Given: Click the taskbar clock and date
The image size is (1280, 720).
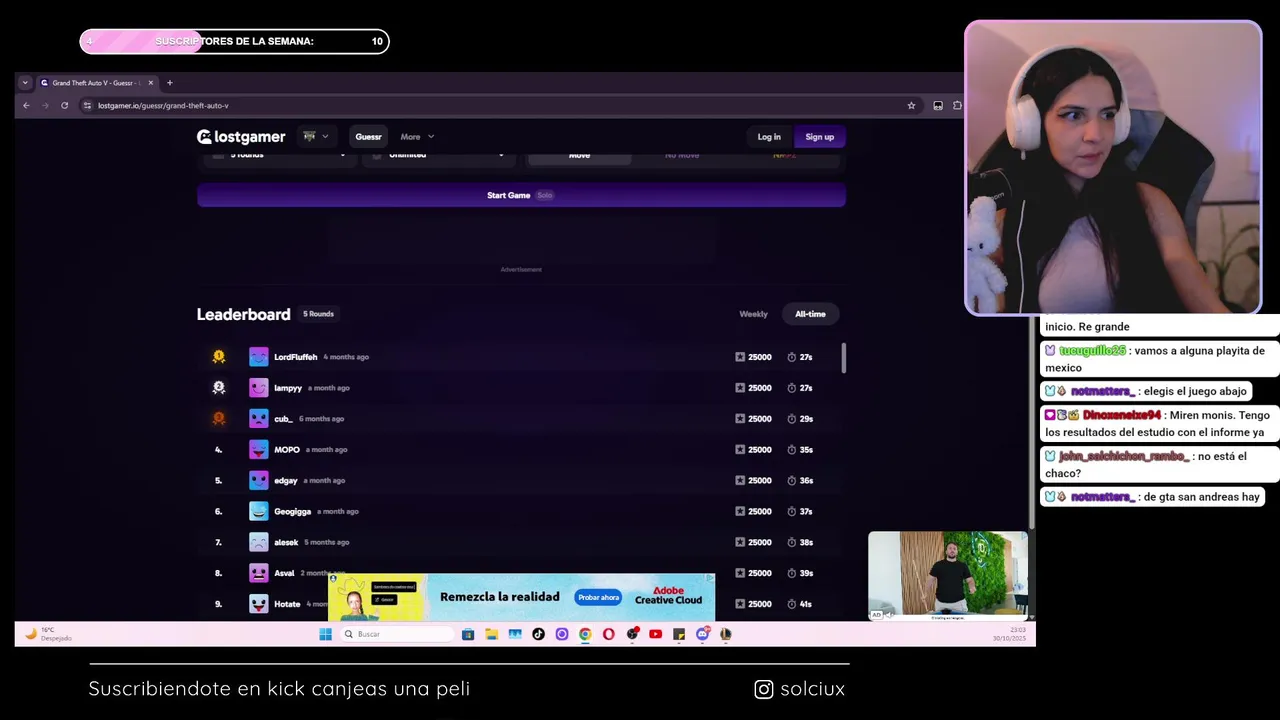Looking at the screenshot, I should point(1010,634).
